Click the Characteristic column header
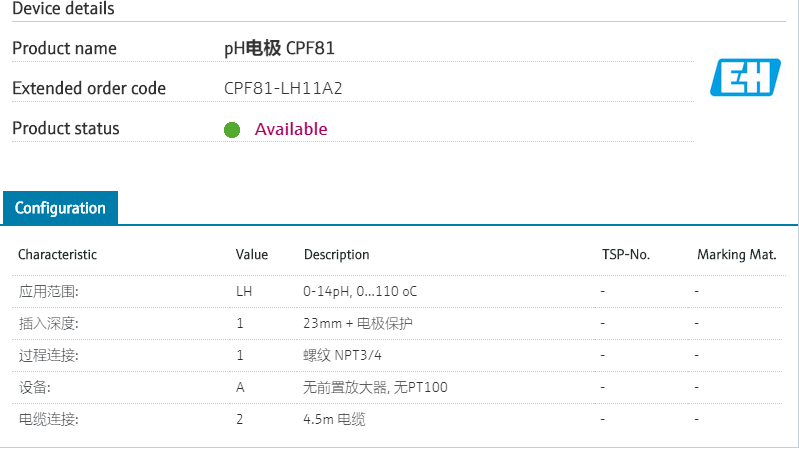 click(x=57, y=255)
